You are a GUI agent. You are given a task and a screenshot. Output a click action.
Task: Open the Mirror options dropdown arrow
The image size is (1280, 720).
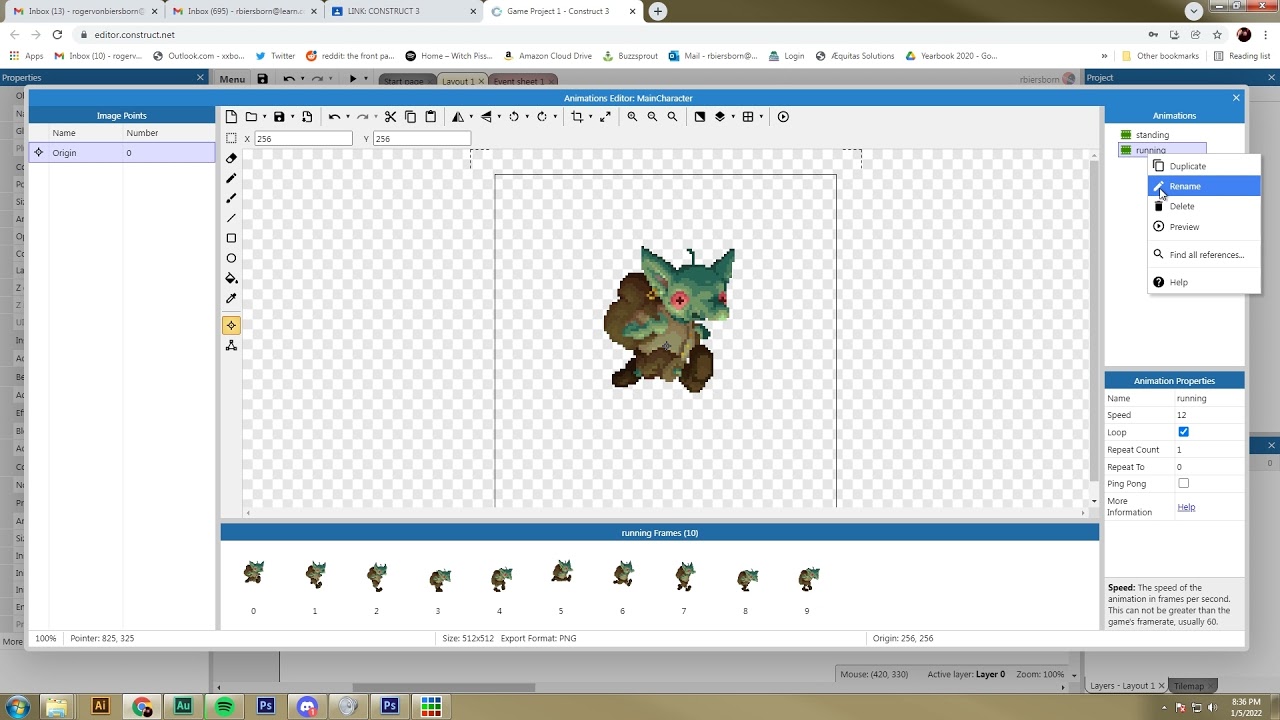[x=470, y=117]
